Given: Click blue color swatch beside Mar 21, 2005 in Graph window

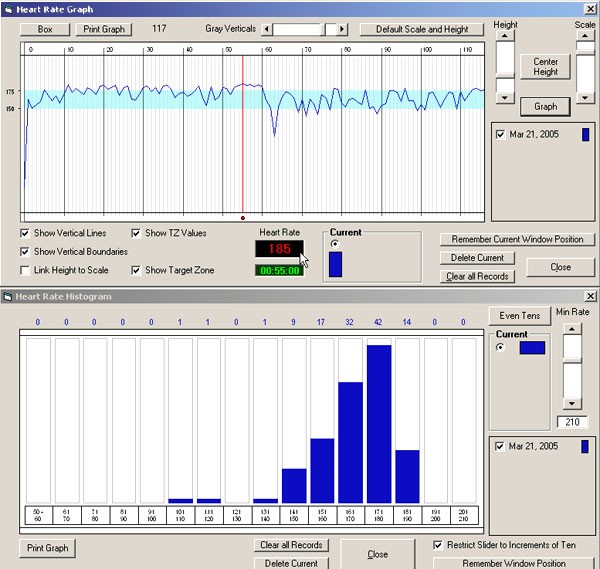Looking at the screenshot, I should coord(585,134).
